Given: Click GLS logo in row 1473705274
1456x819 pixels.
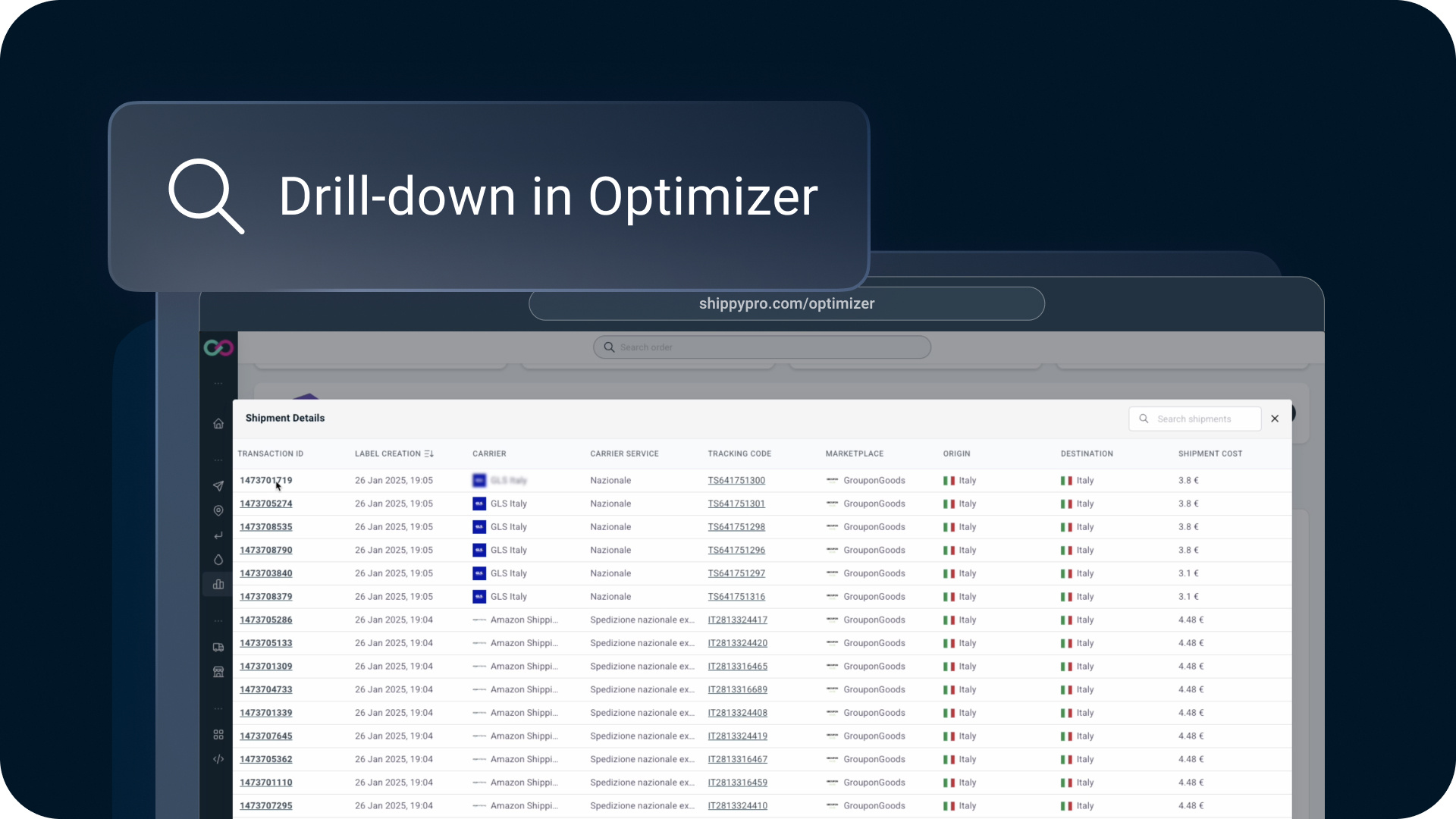Looking at the screenshot, I should click(x=479, y=504).
